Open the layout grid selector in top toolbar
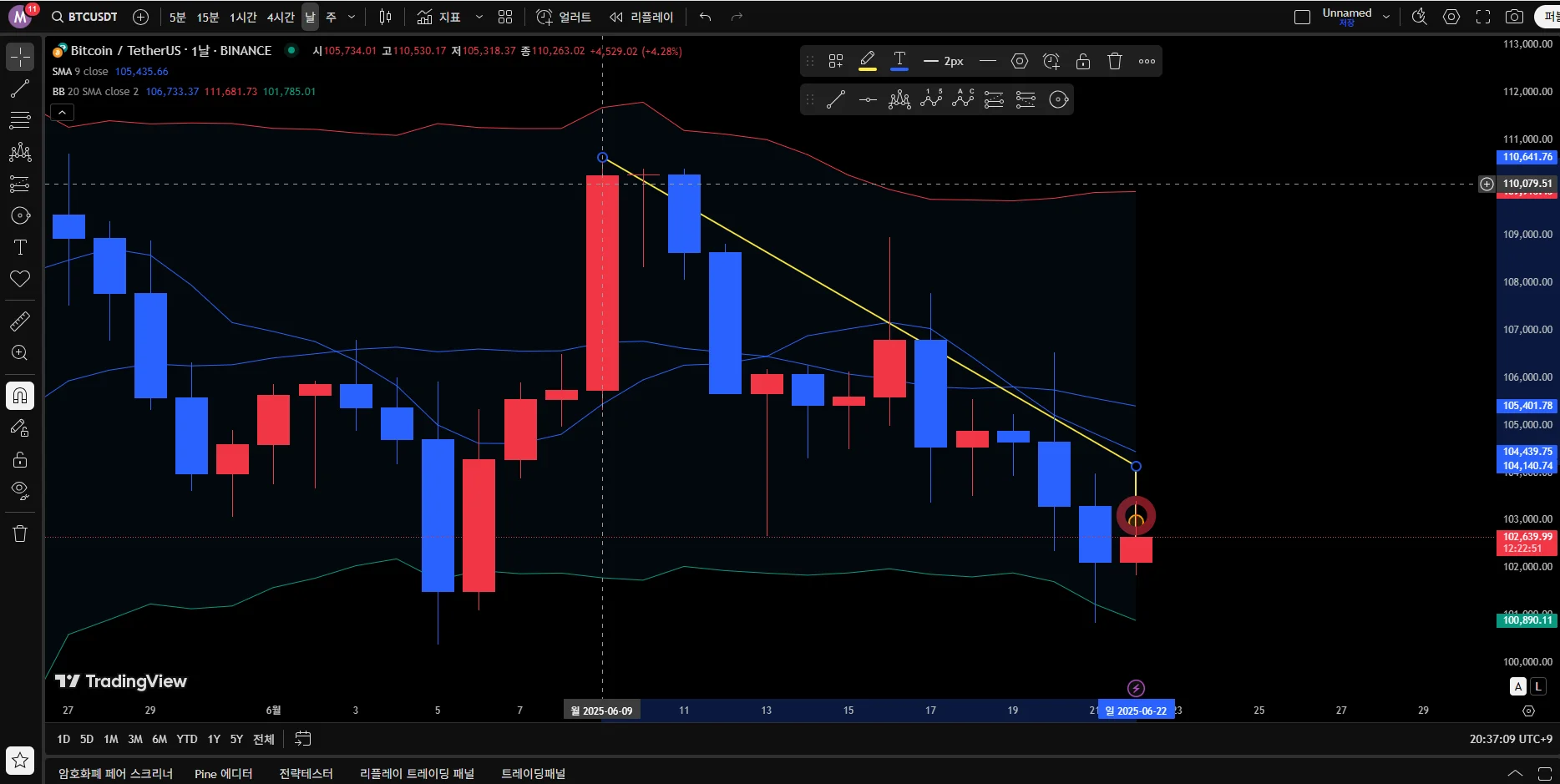This screenshot has height=784, width=1560. [x=505, y=17]
